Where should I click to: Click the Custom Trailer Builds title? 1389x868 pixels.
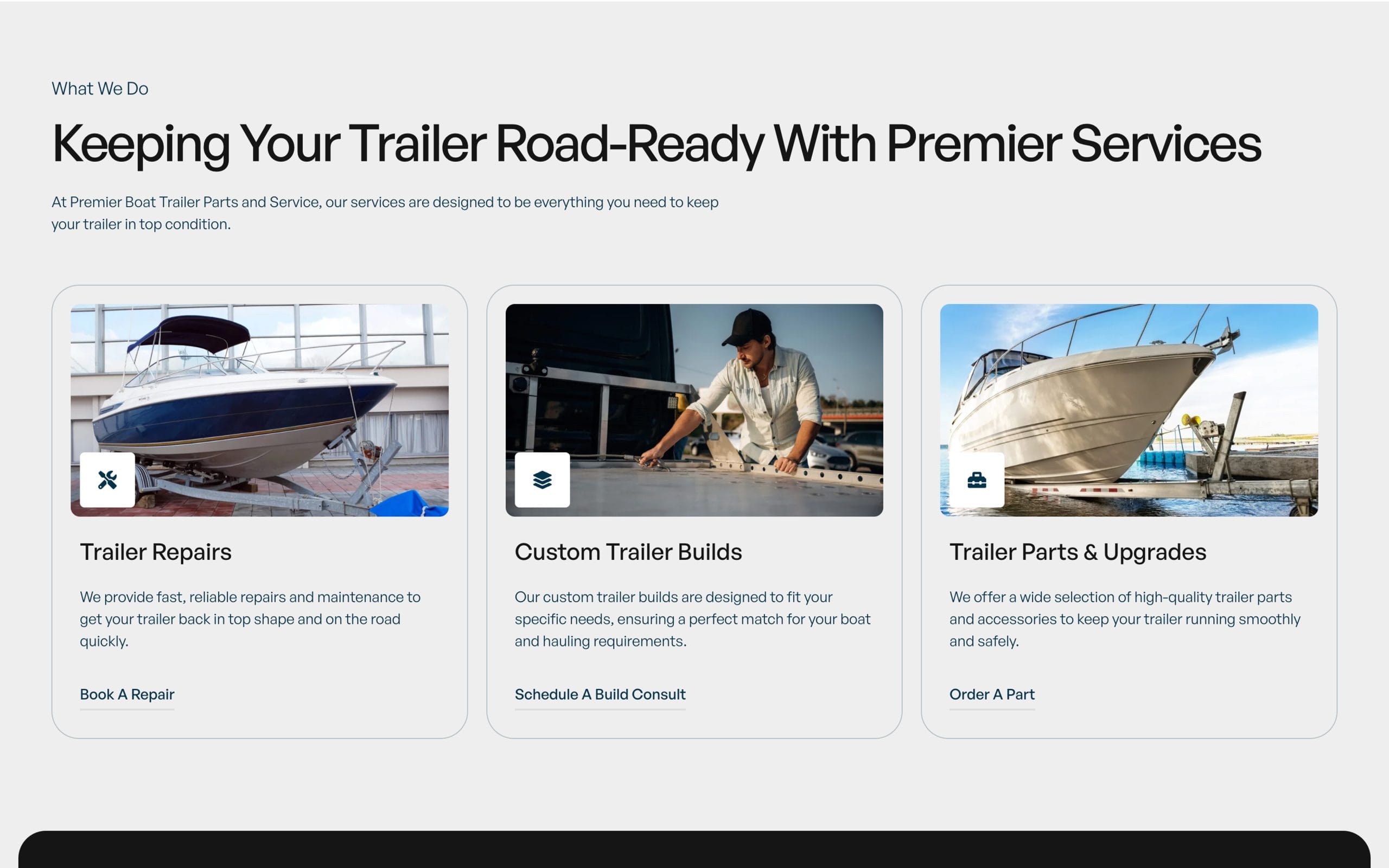click(628, 552)
